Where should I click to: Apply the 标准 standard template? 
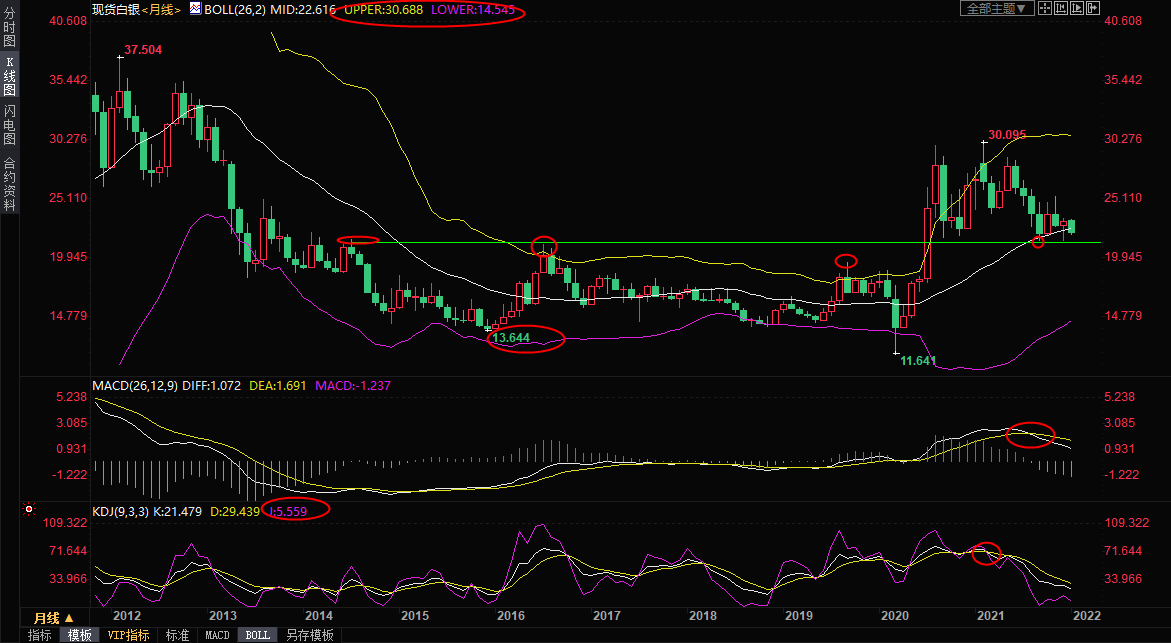click(x=177, y=635)
